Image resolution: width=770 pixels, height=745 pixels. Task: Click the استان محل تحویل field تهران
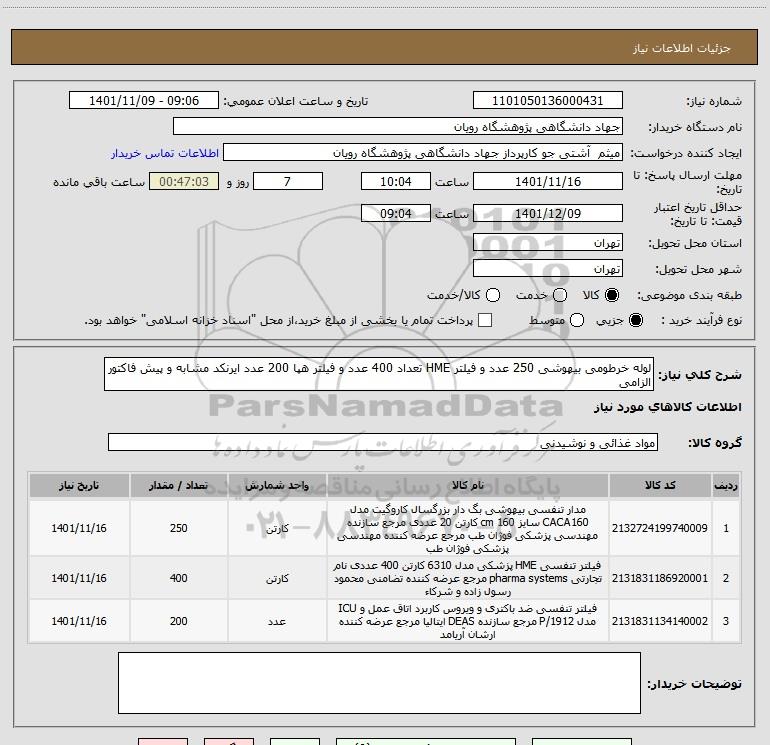coord(548,243)
